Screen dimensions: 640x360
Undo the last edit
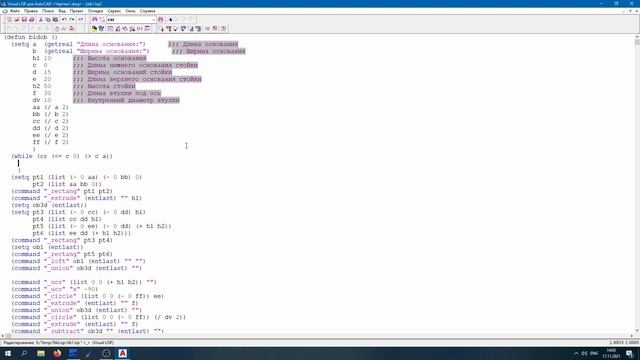coord(64,20)
